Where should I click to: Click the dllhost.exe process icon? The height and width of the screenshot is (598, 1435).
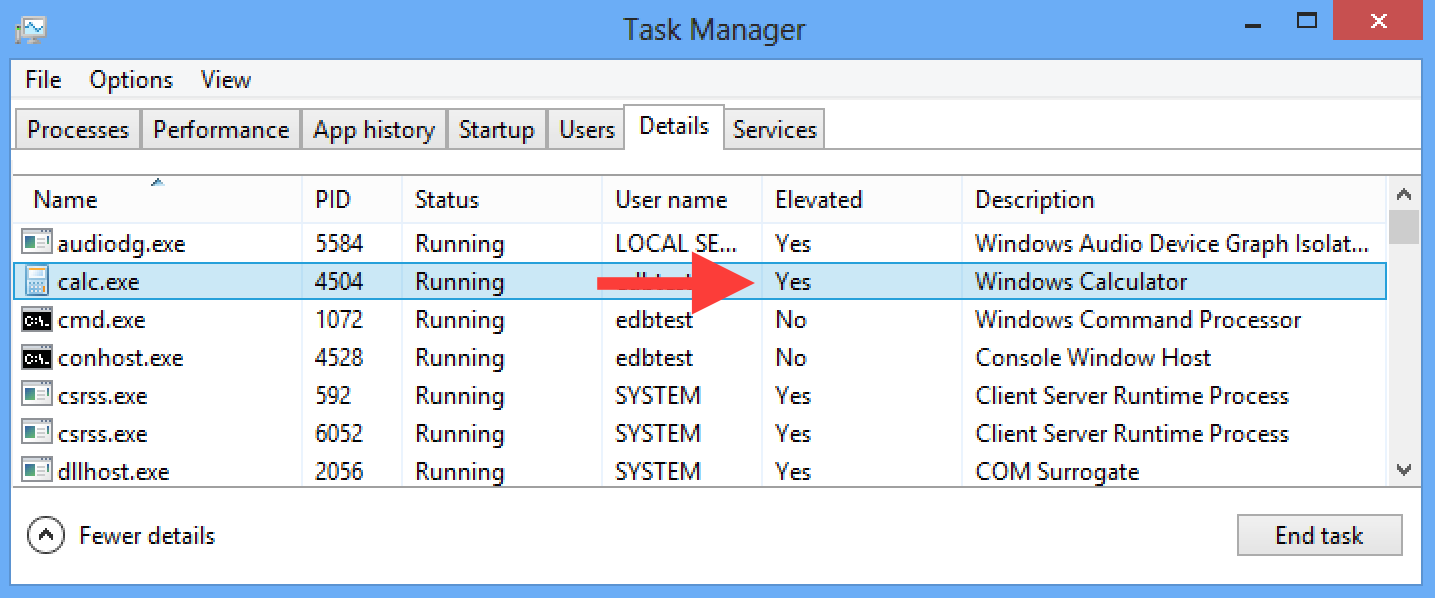pos(37,471)
